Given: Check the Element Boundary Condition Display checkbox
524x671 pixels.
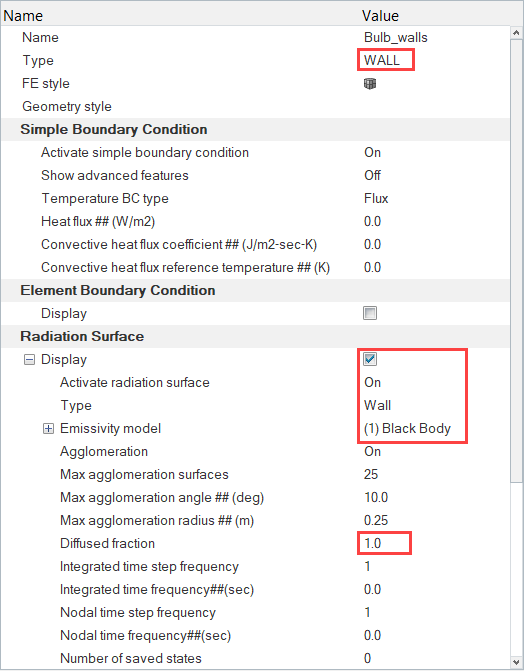Looking at the screenshot, I should click(370, 313).
